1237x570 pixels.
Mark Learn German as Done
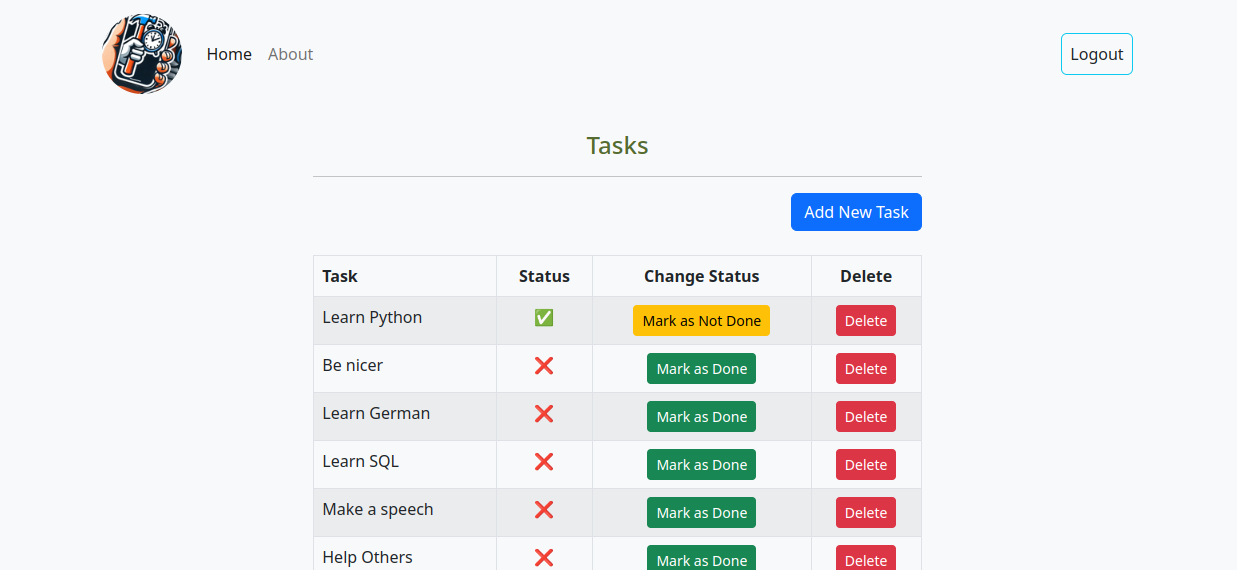(x=701, y=417)
